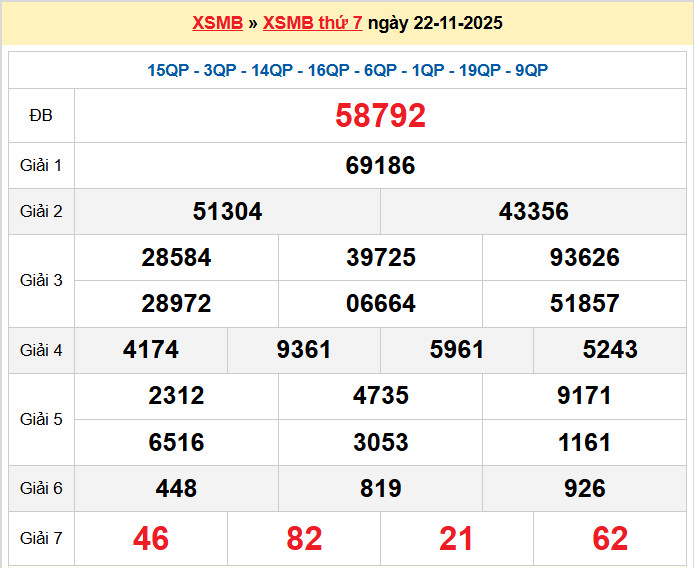Select Giải 4 number 5243
This screenshot has height=568, width=694.
click(610, 349)
